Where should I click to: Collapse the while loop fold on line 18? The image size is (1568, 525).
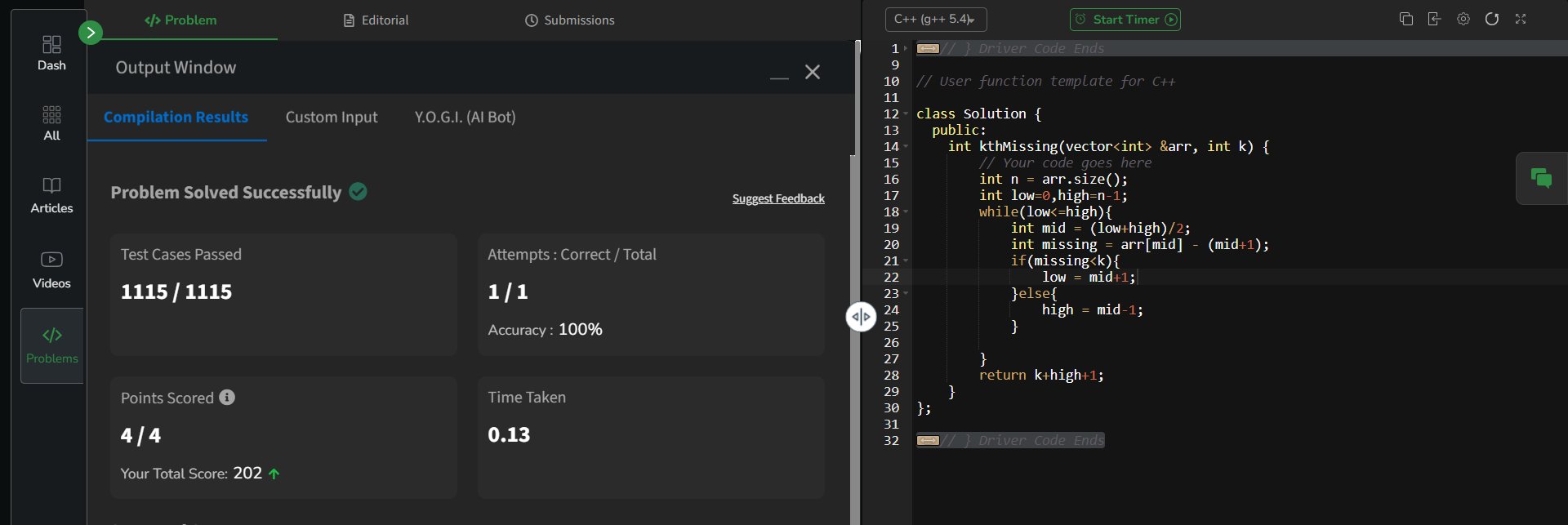[x=906, y=212]
